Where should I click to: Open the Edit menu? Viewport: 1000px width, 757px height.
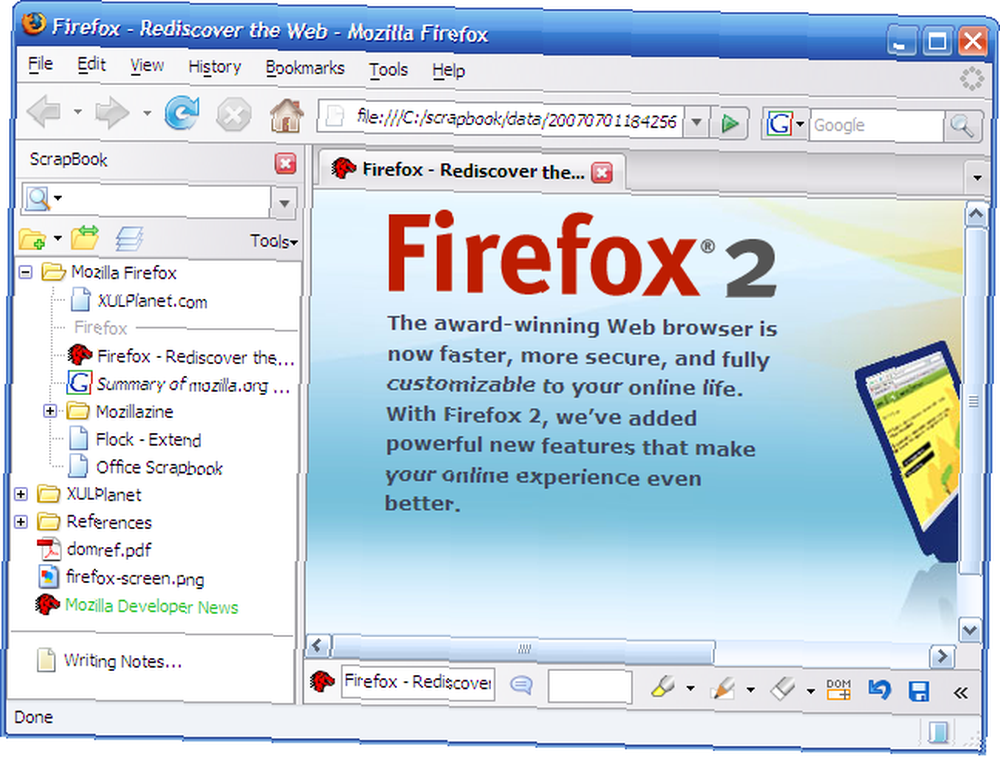click(x=91, y=64)
